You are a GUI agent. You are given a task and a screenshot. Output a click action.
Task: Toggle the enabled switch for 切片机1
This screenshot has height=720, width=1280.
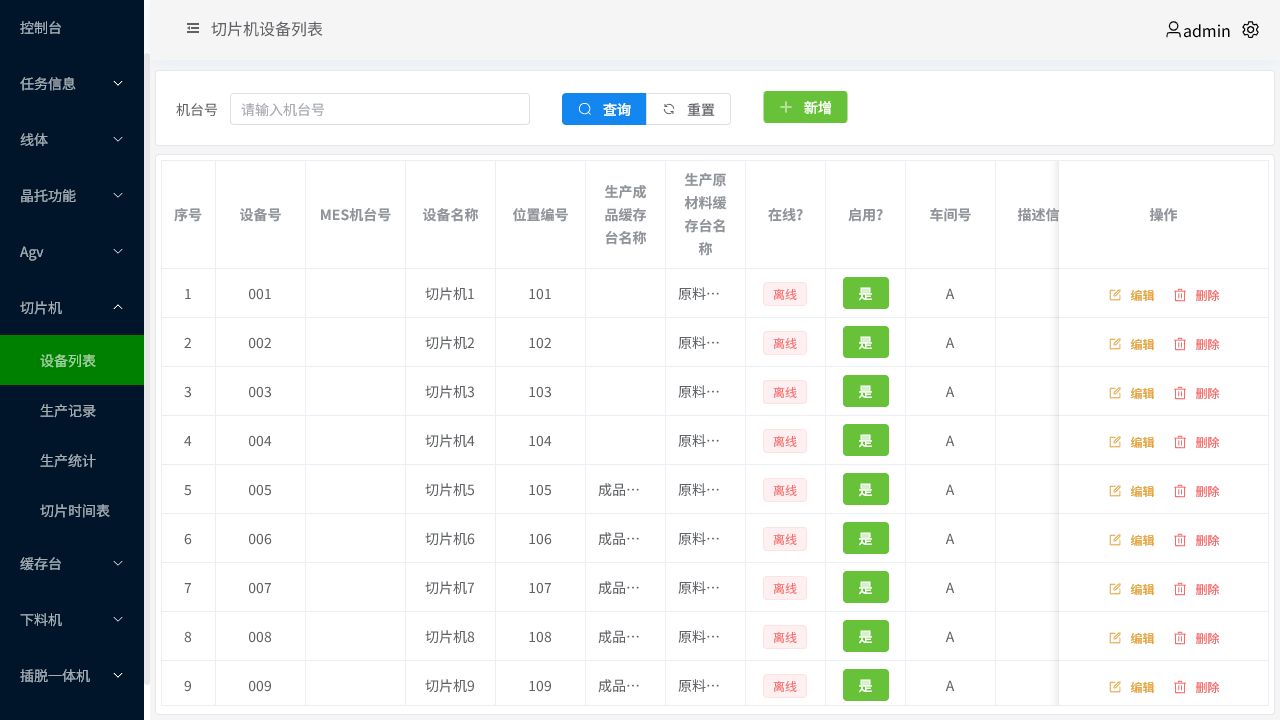tap(866, 293)
